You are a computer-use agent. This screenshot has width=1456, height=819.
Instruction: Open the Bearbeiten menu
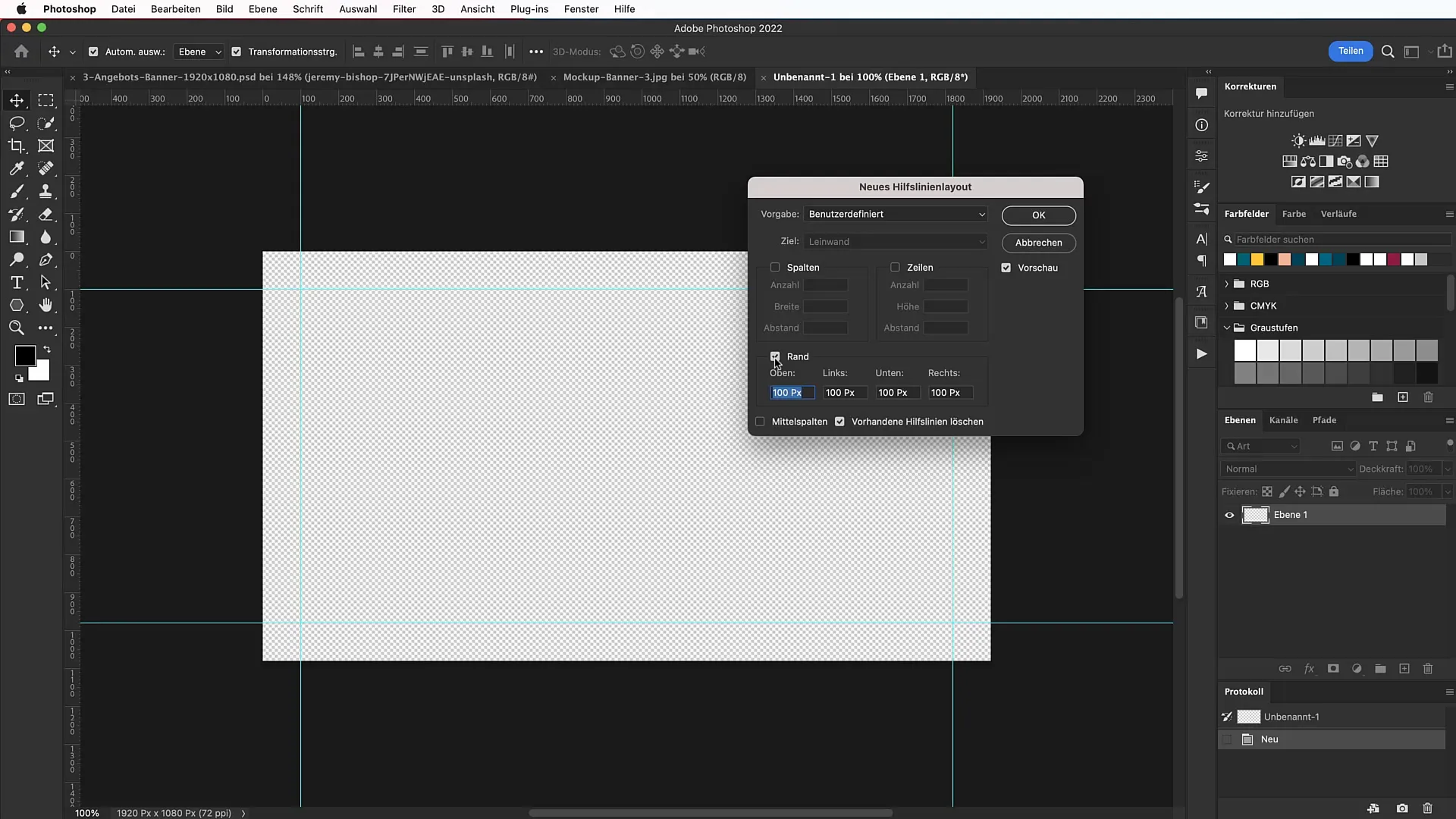(x=175, y=9)
